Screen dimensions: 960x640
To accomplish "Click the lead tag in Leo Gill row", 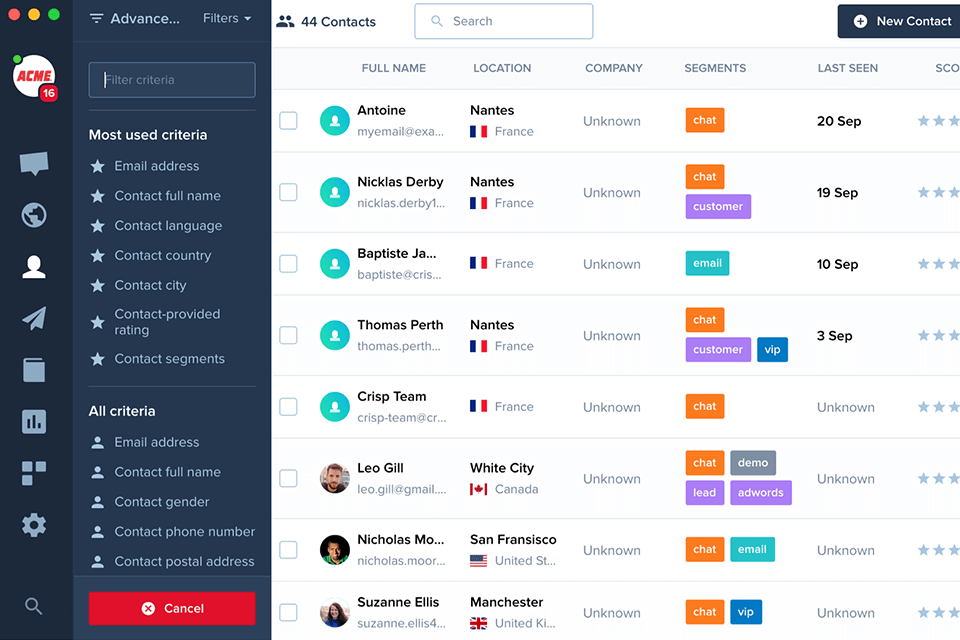I will 705,492.
